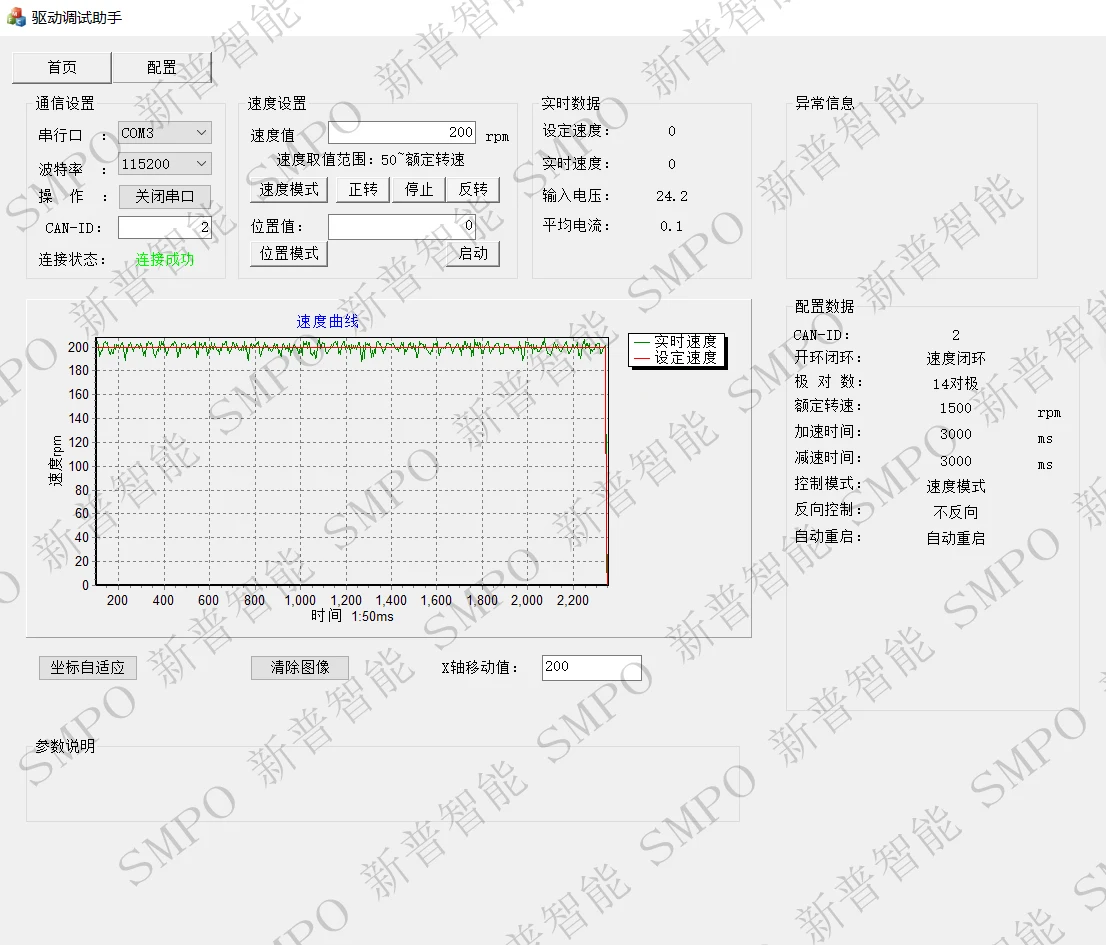Click the 实时速度 legend entry
Viewport: 1106px width, 945px height.
point(676,342)
